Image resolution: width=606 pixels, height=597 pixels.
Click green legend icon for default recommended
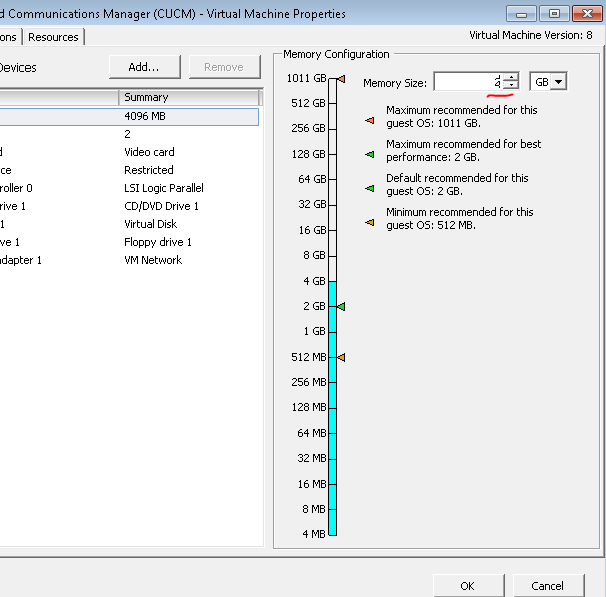pos(370,189)
